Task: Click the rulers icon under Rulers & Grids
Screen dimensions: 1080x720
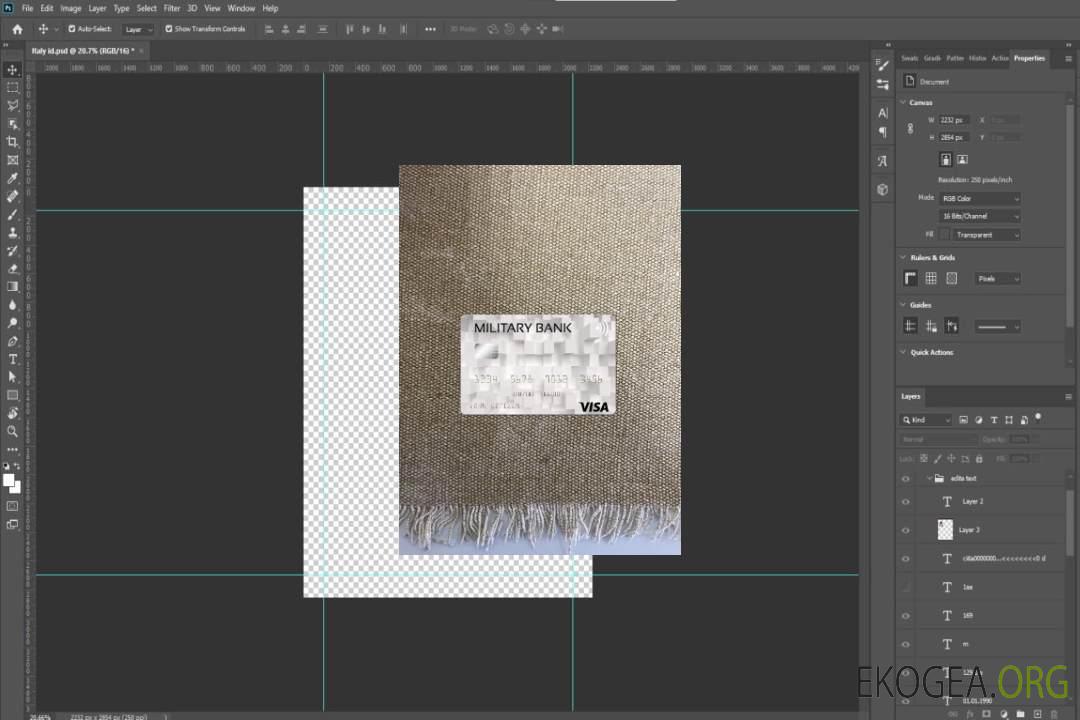Action: (x=910, y=278)
